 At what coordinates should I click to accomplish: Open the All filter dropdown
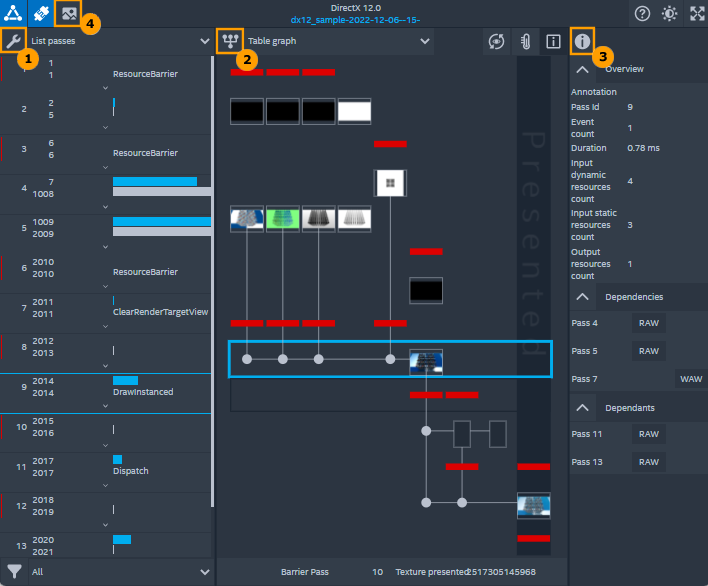pos(120,572)
